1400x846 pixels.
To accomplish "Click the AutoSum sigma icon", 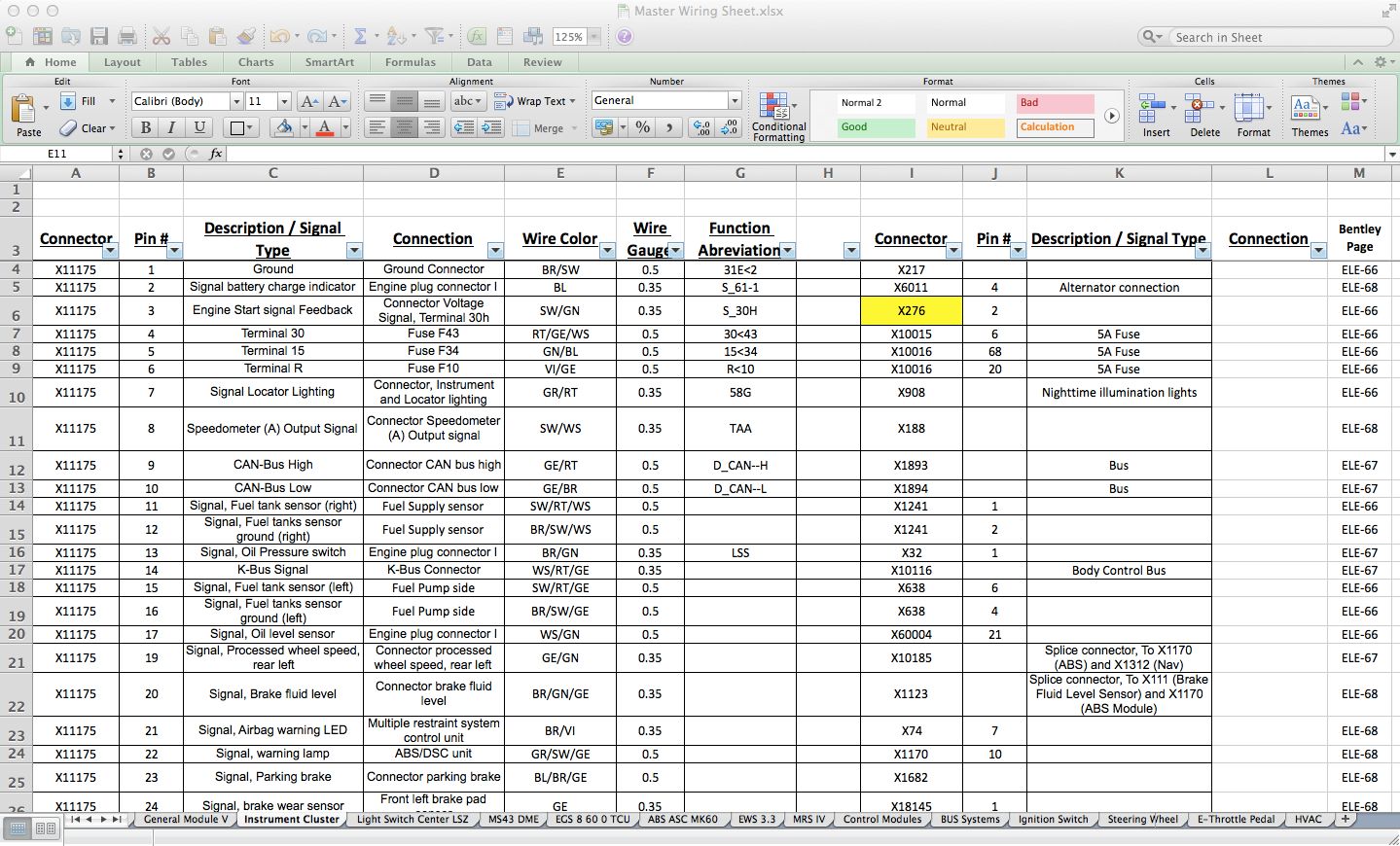I will tap(360, 36).
